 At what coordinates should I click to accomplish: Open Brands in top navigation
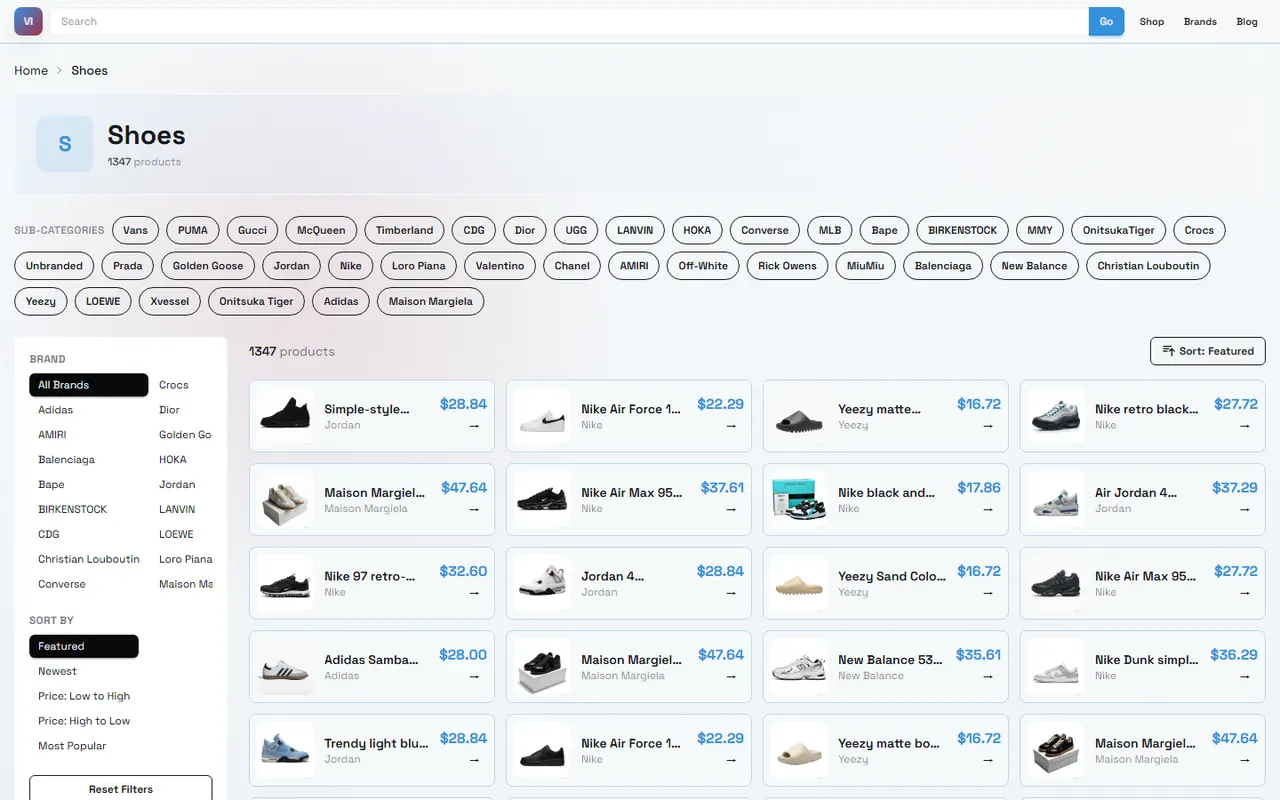point(1200,21)
